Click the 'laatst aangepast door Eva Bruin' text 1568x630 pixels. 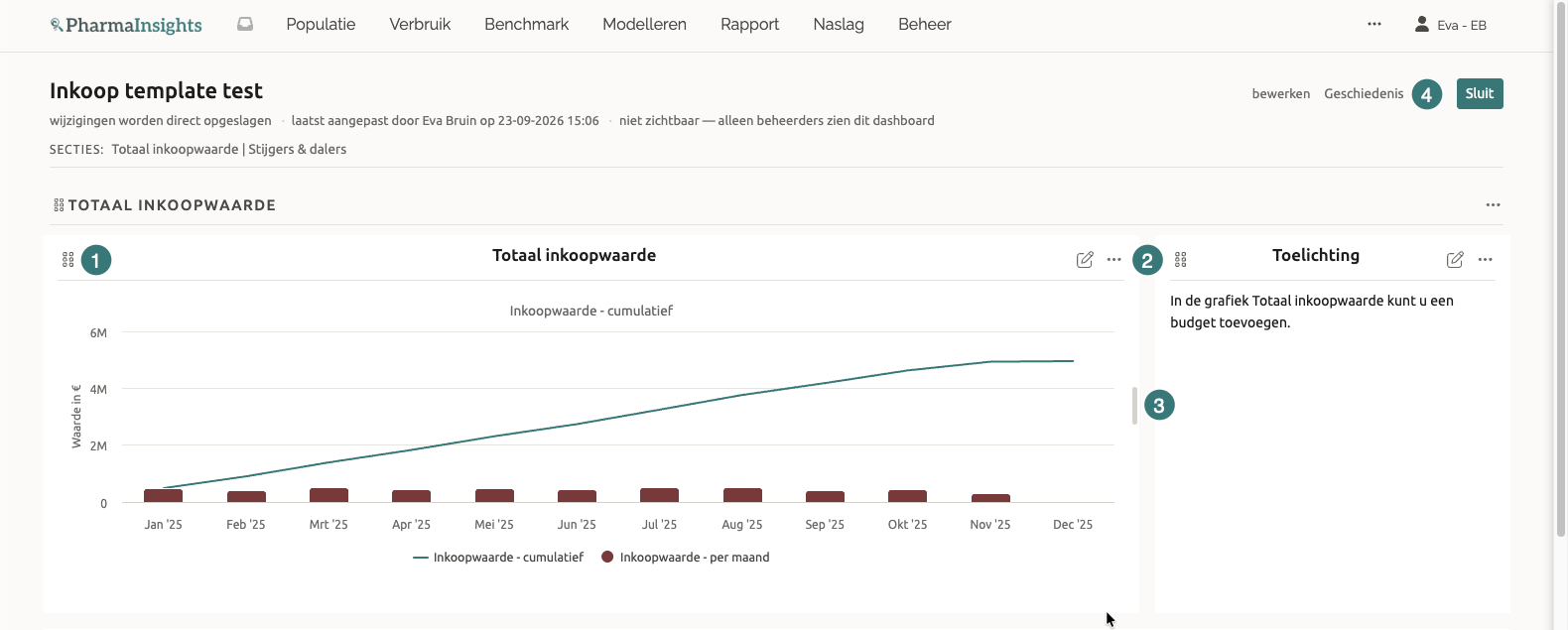[x=446, y=120]
